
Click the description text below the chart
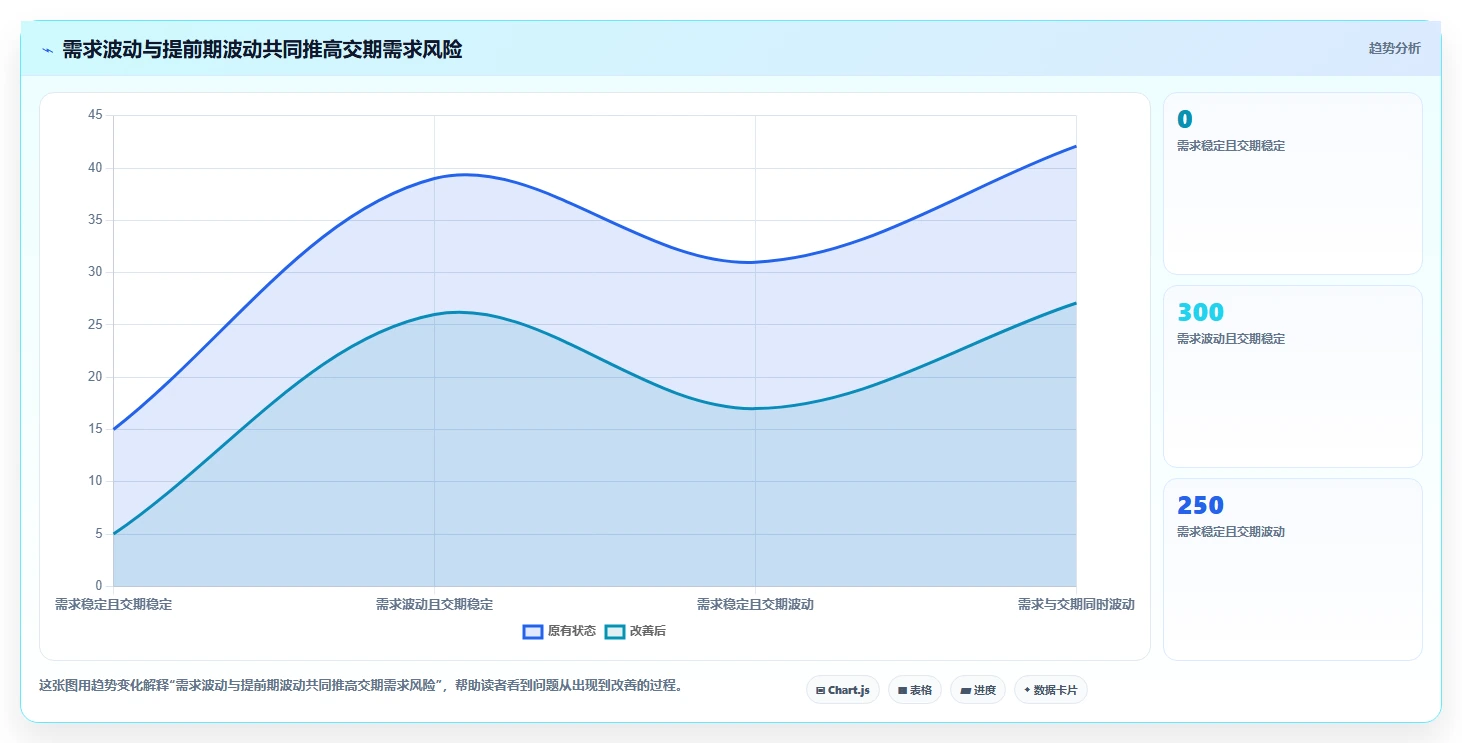point(360,686)
